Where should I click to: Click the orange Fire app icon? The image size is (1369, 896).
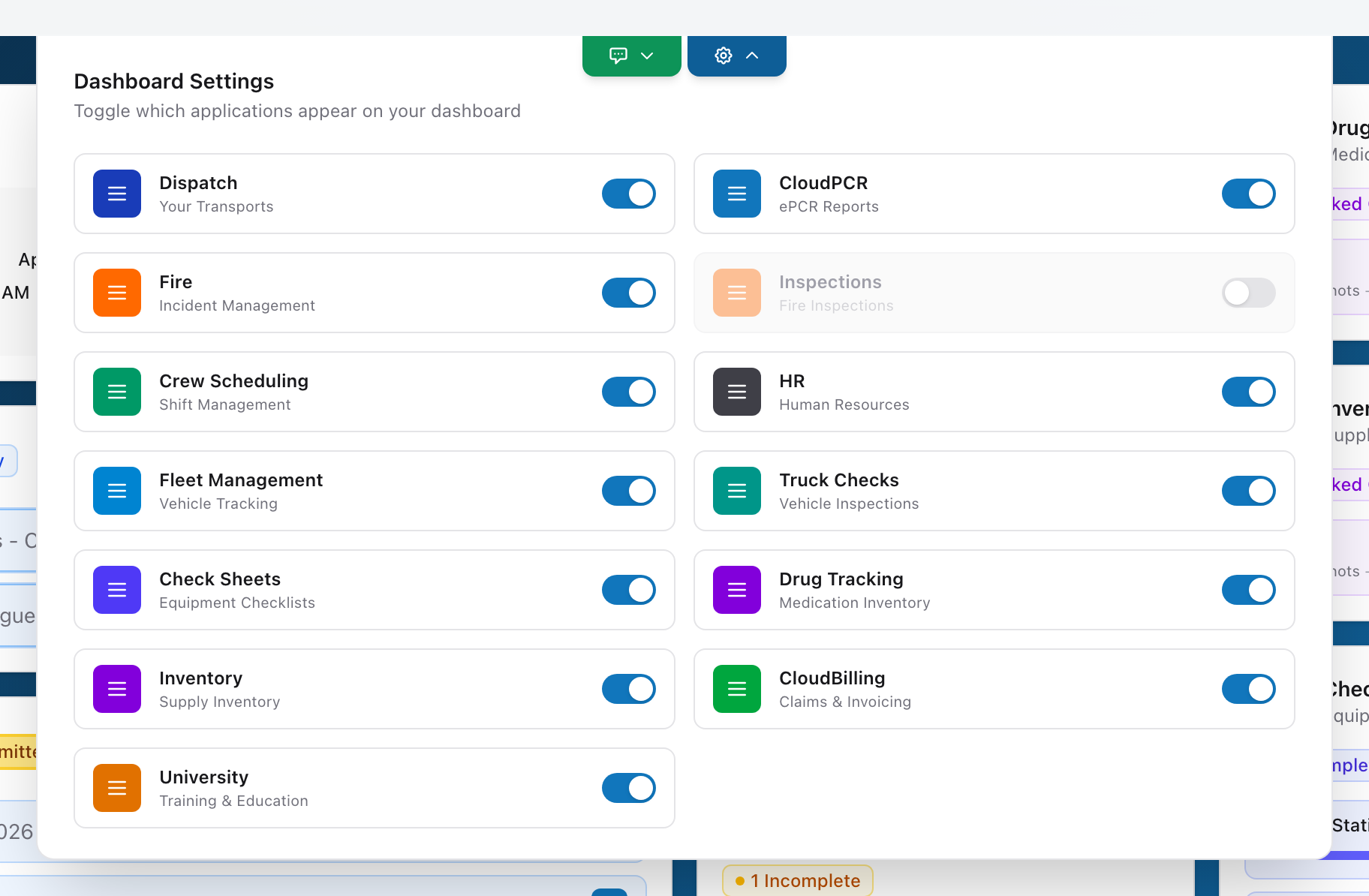(x=117, y=293)
